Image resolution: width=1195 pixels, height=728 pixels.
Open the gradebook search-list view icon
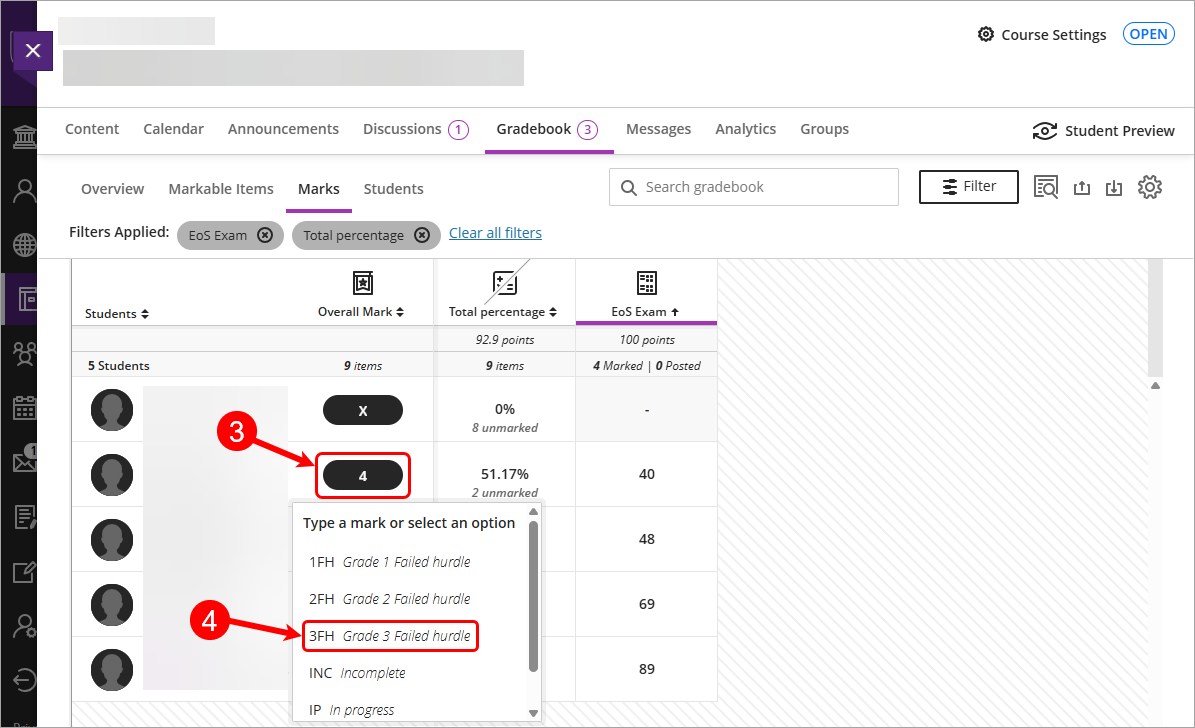1046,187
